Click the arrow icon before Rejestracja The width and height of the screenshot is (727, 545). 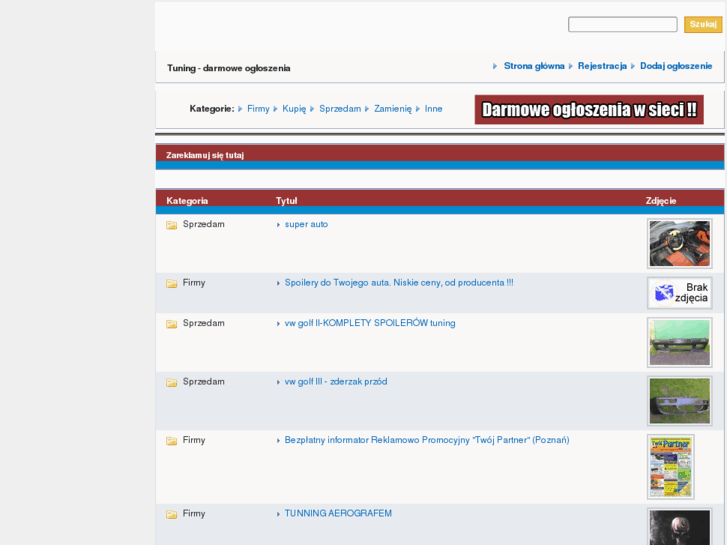571,66
